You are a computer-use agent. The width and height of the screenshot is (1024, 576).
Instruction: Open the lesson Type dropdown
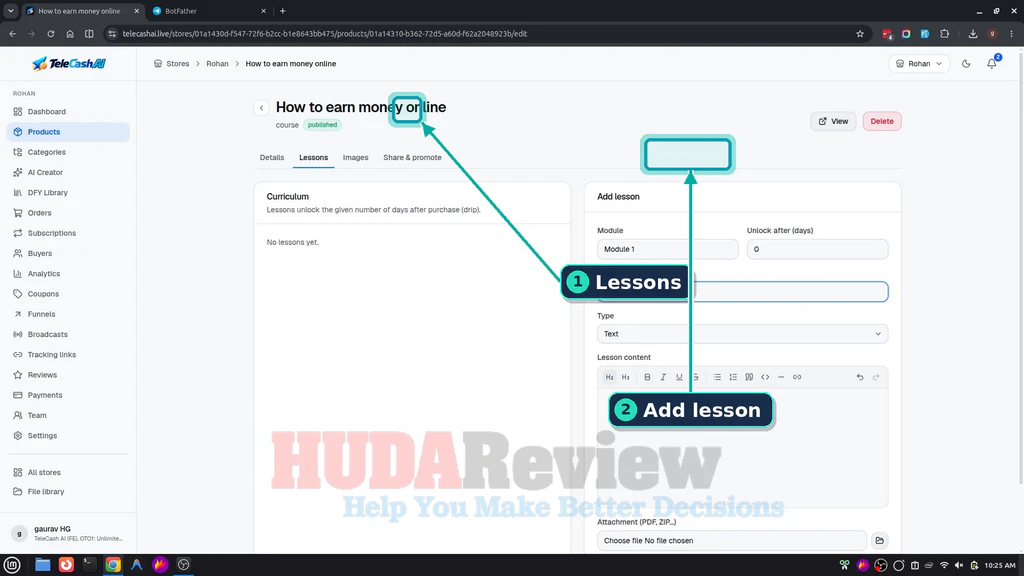[742, 334]
